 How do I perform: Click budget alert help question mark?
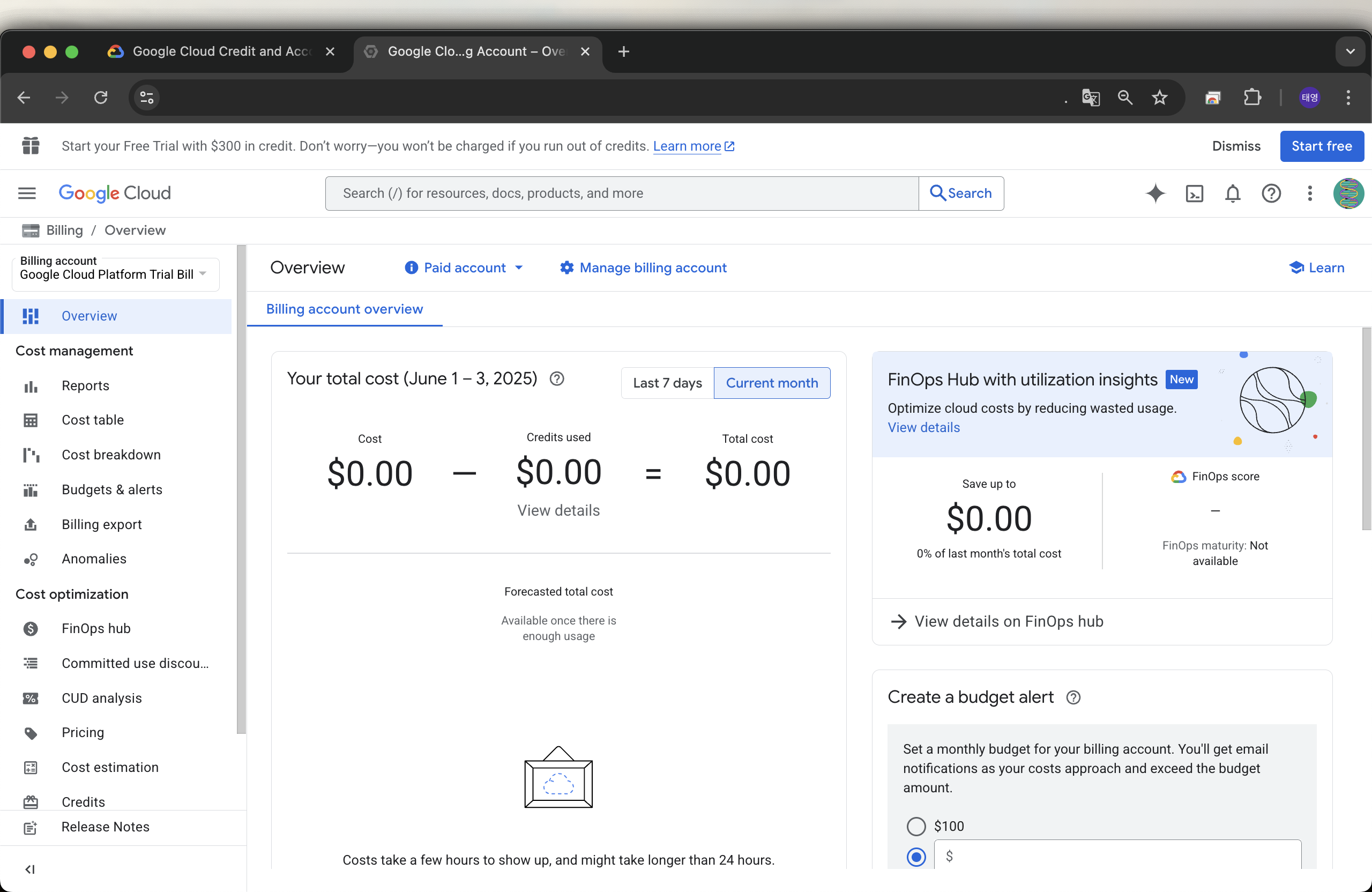pyautogui.click(x=1073, y=698)
